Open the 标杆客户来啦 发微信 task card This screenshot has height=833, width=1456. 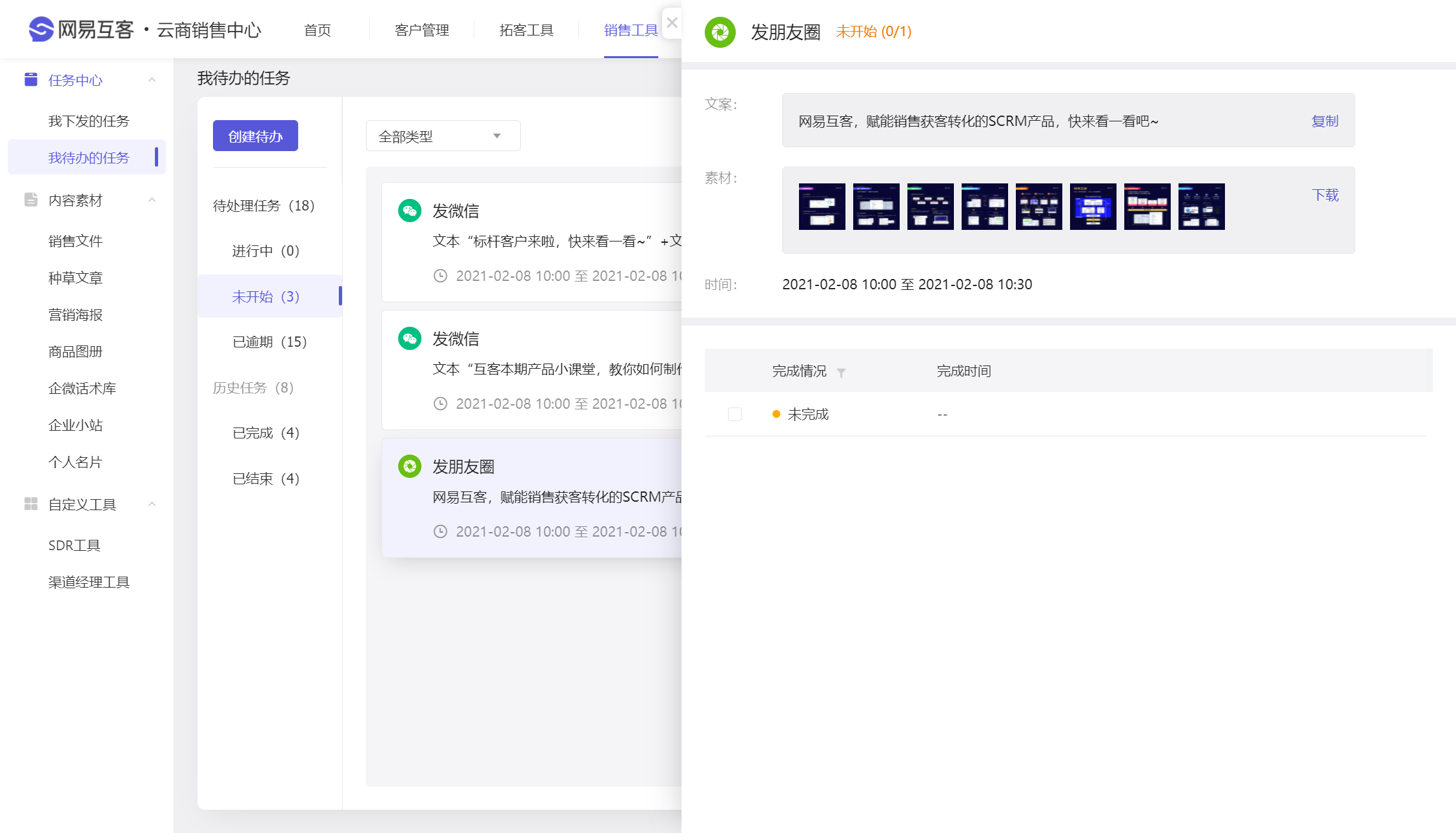(532, 242)
